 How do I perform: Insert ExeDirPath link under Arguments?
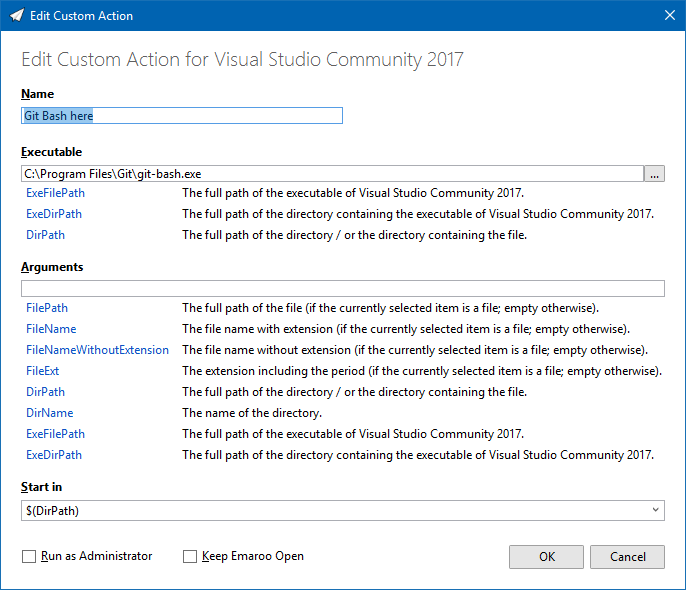[x=54, y=455]
